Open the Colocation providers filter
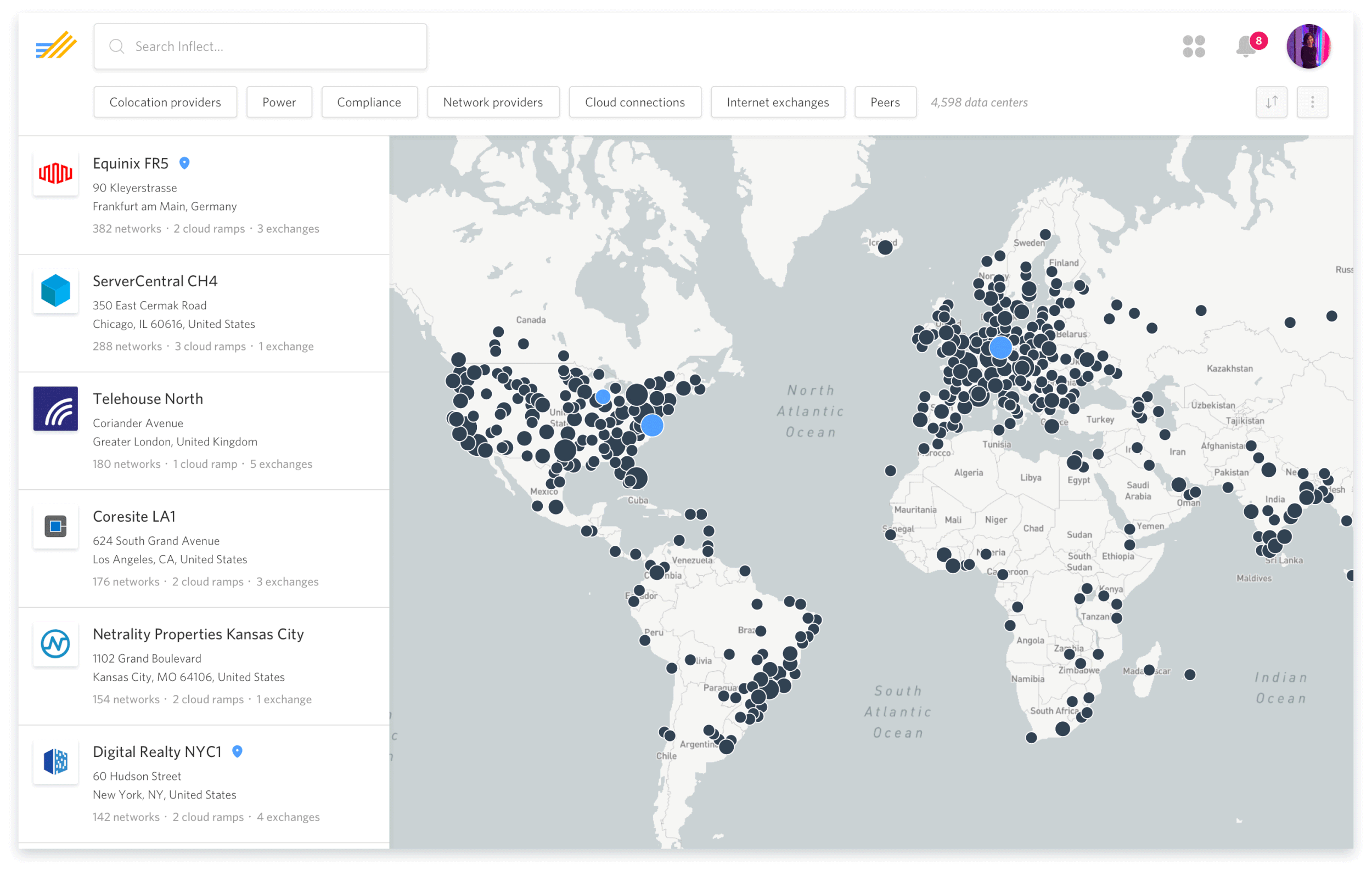 165,102
